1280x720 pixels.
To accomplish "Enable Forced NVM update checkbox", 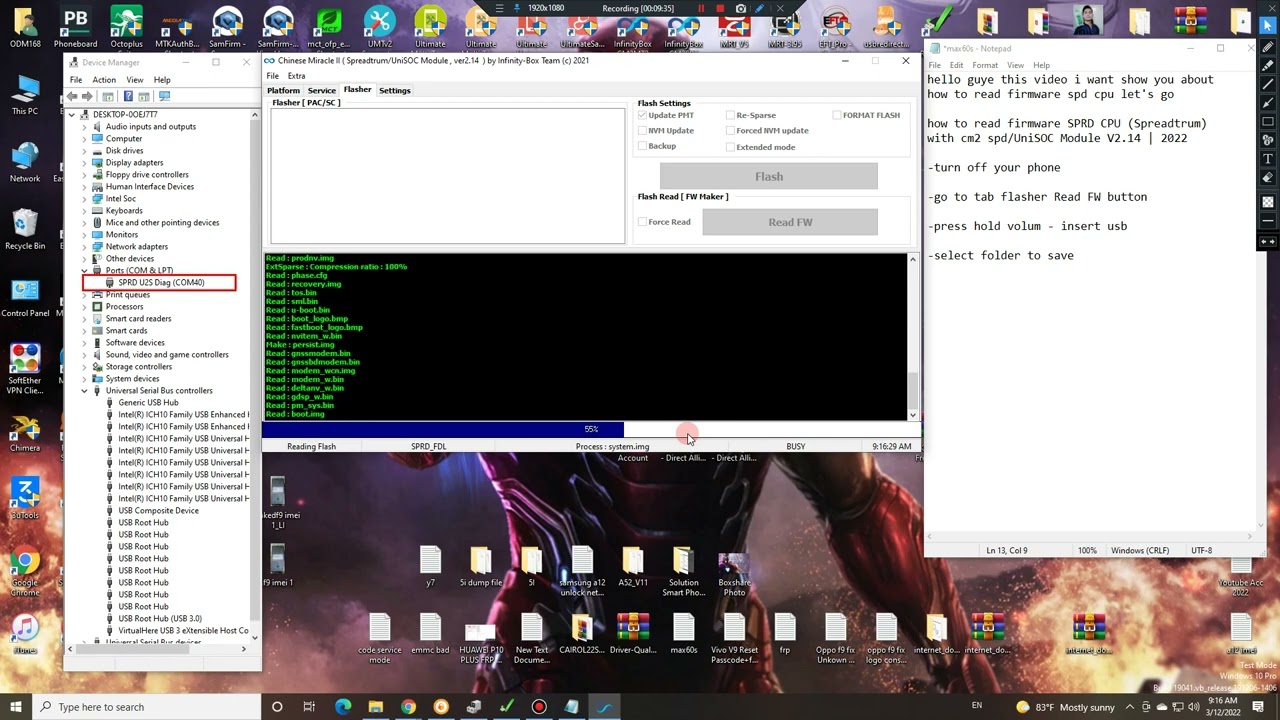I will point(730,130).
